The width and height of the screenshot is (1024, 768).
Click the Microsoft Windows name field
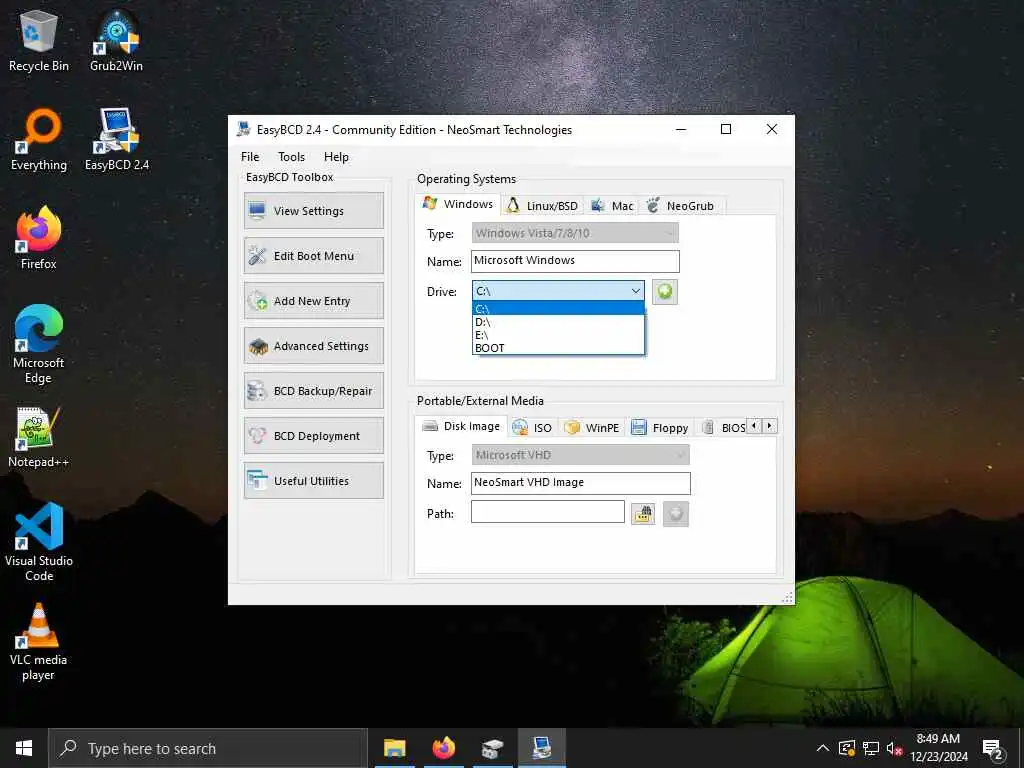pos(575,261)
